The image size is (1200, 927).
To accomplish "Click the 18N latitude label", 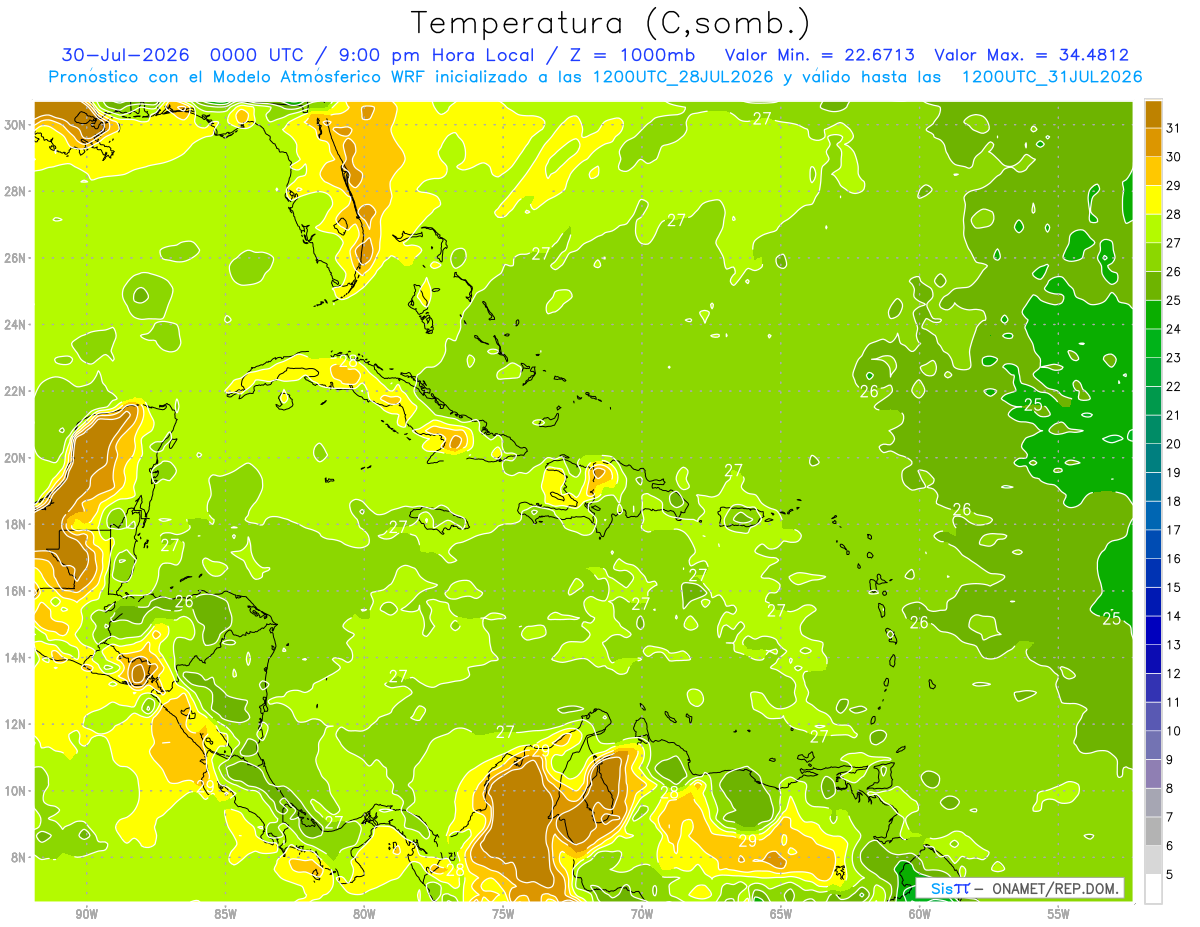I will (x=16, y=524).
